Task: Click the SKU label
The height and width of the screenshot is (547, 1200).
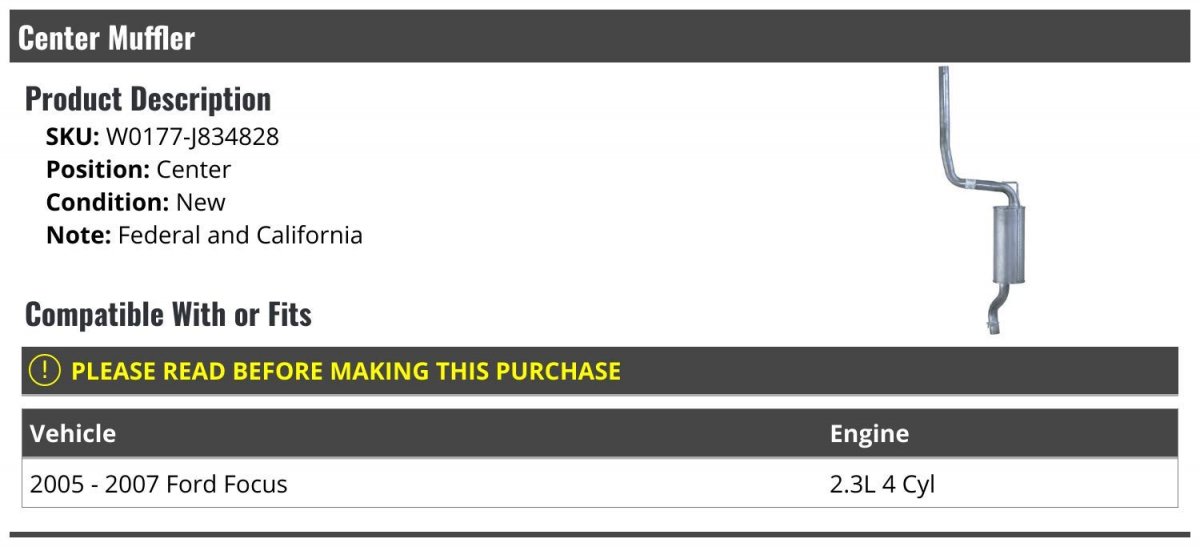Action: (73, 137)
